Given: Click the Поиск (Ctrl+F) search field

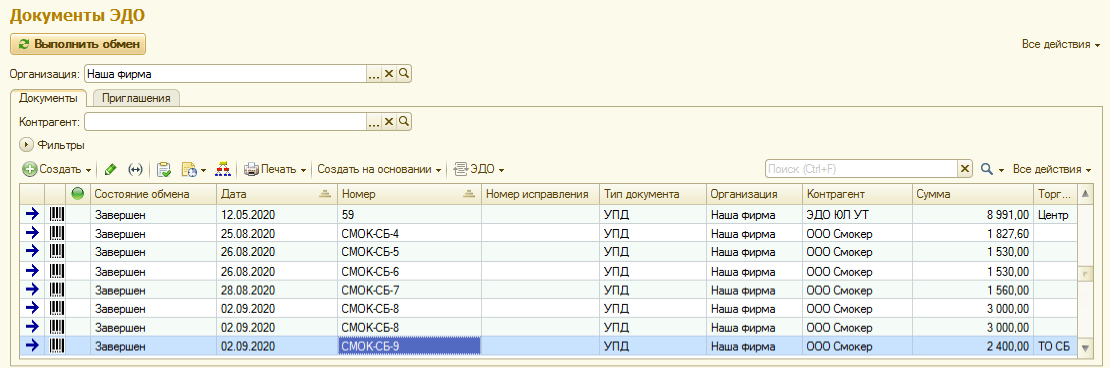Looking at the screenshot, I should point(861,169).
